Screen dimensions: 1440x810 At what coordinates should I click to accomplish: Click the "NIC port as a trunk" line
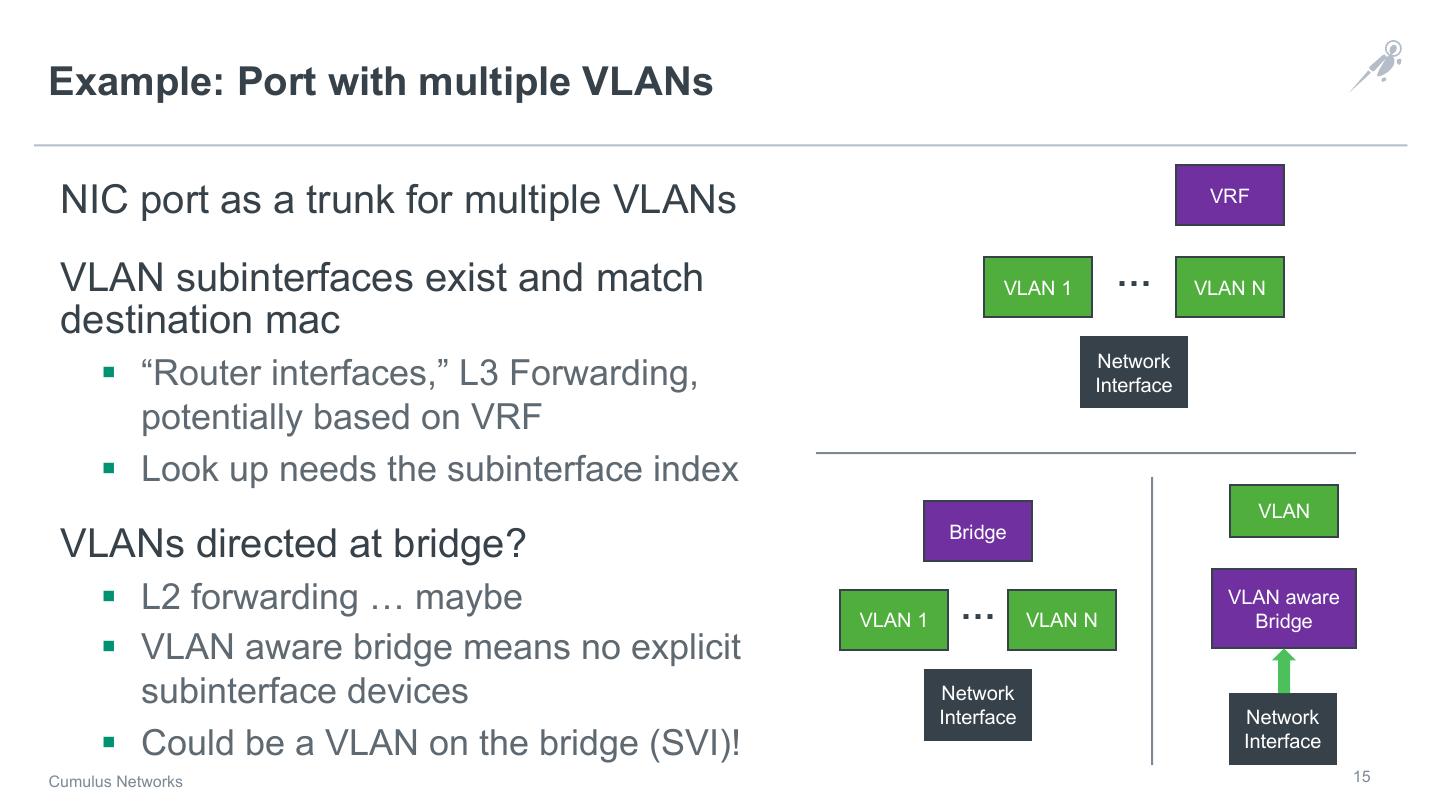[x=398, y=199]
